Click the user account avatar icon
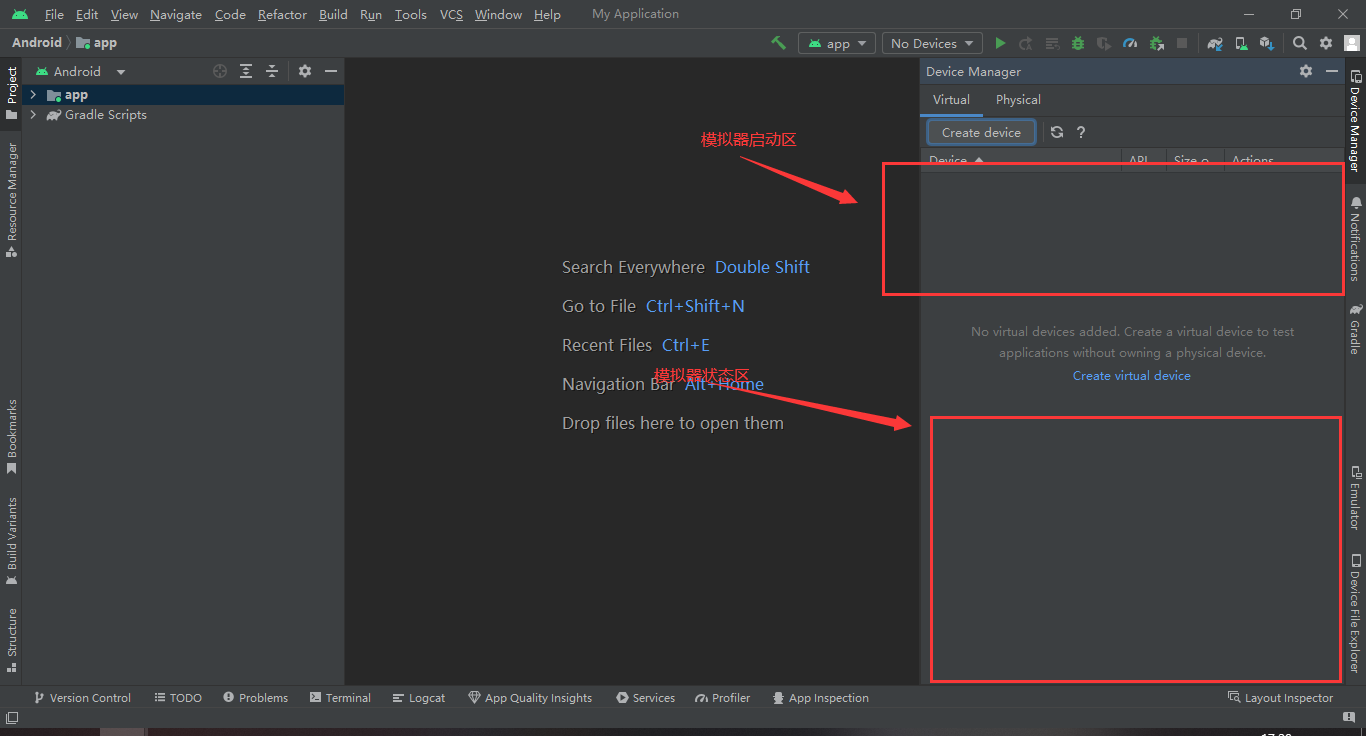Viewport: 1366px width, 736px height. (1352, 43)
